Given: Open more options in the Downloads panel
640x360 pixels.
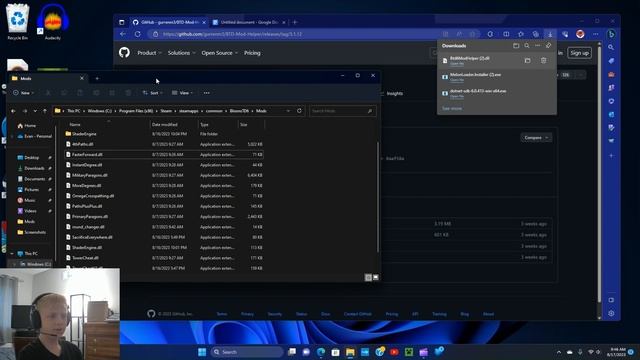Looking at the screenshot, I should coord(538,46).
